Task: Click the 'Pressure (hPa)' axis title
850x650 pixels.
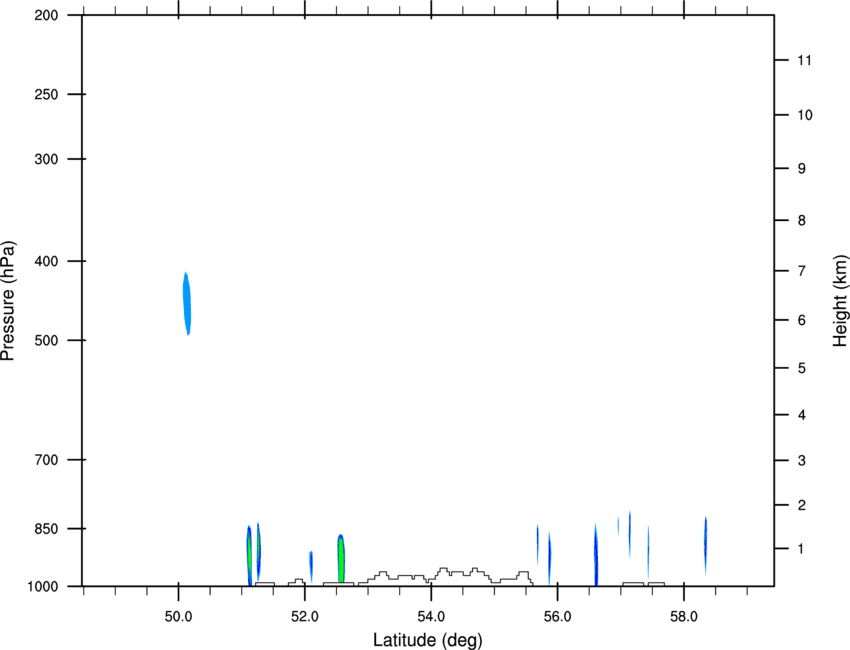Action: pos(8,300)
